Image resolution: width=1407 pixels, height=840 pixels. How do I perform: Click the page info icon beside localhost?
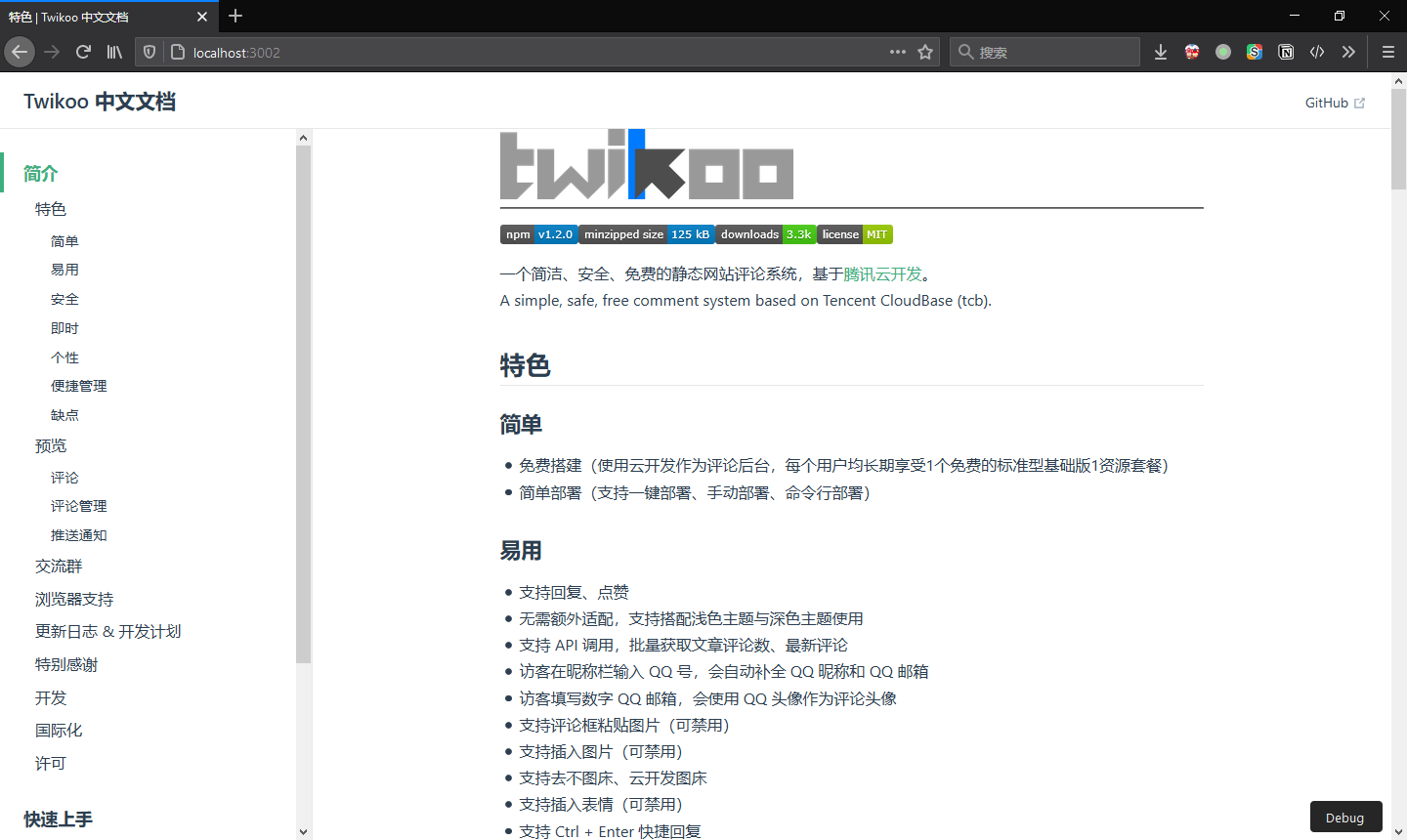[x=177, y=52]
